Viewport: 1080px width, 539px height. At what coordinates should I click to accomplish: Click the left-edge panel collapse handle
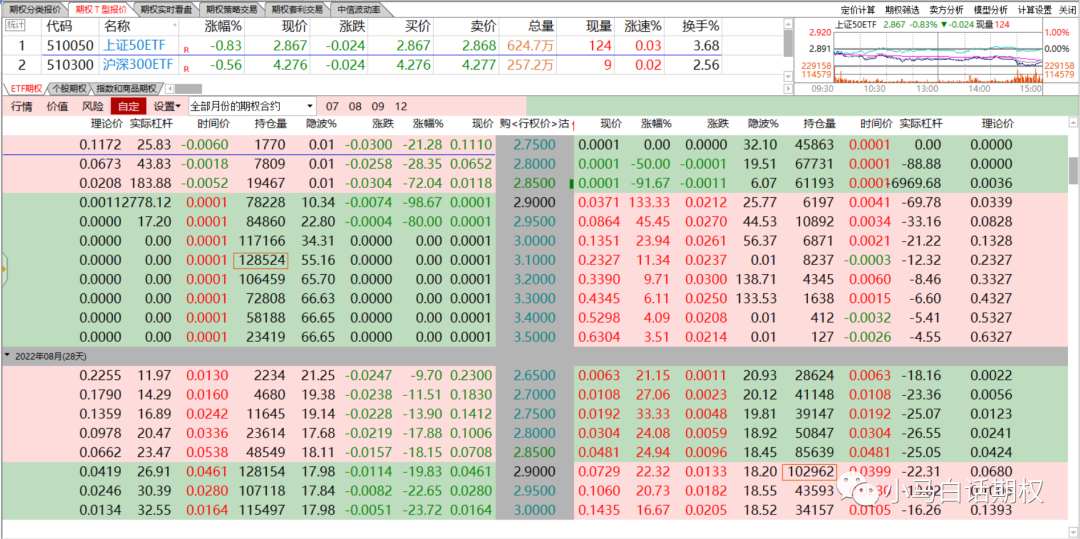pos(3,268)
